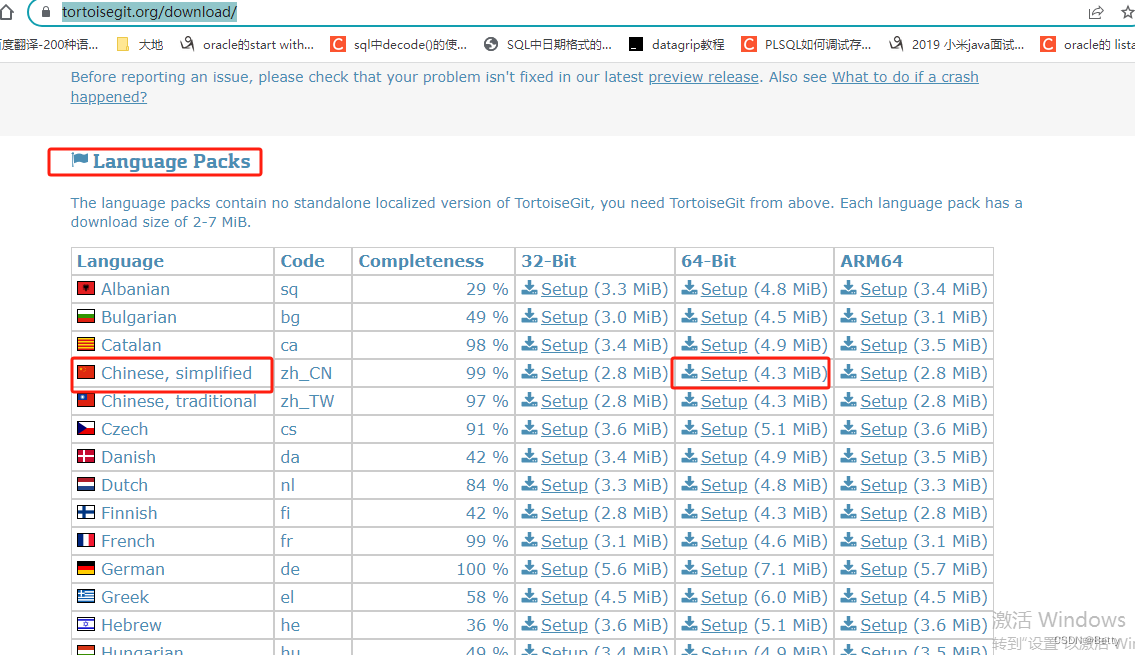Open the datagrip教程 bookmark
Viewport: 1135px width, 655px height.
click(x=677, y=45)
